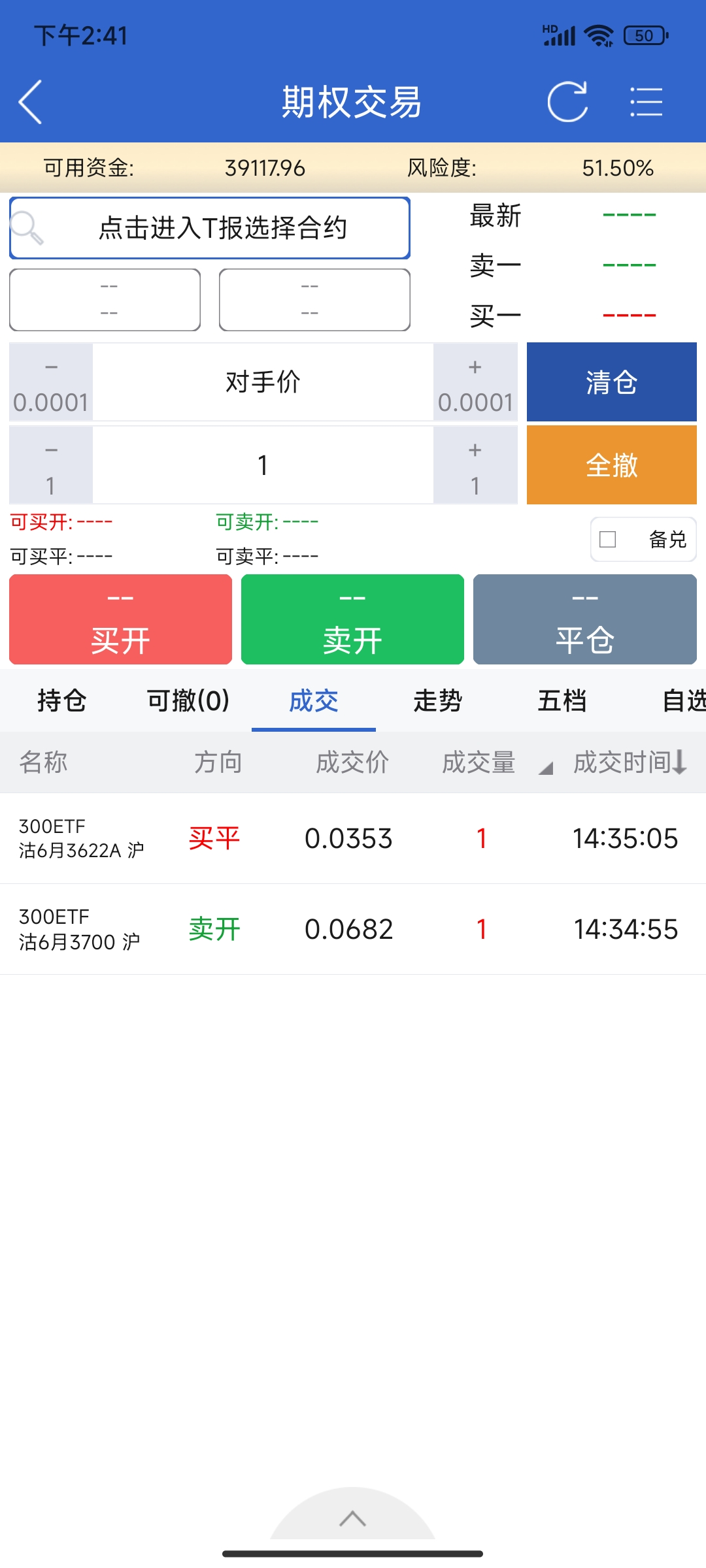Refresh the options trading page
Screen dimensions: 706x1568
click(x=567, y=102)
